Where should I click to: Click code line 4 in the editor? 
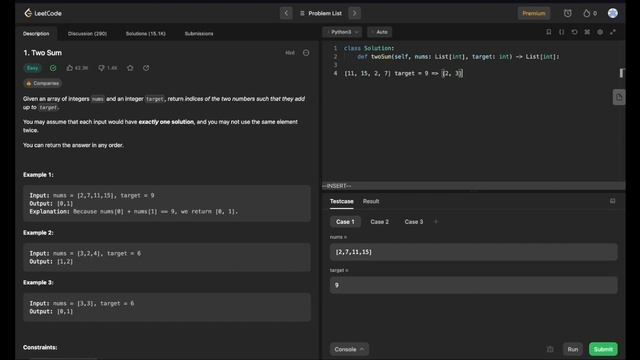[404, 73]
